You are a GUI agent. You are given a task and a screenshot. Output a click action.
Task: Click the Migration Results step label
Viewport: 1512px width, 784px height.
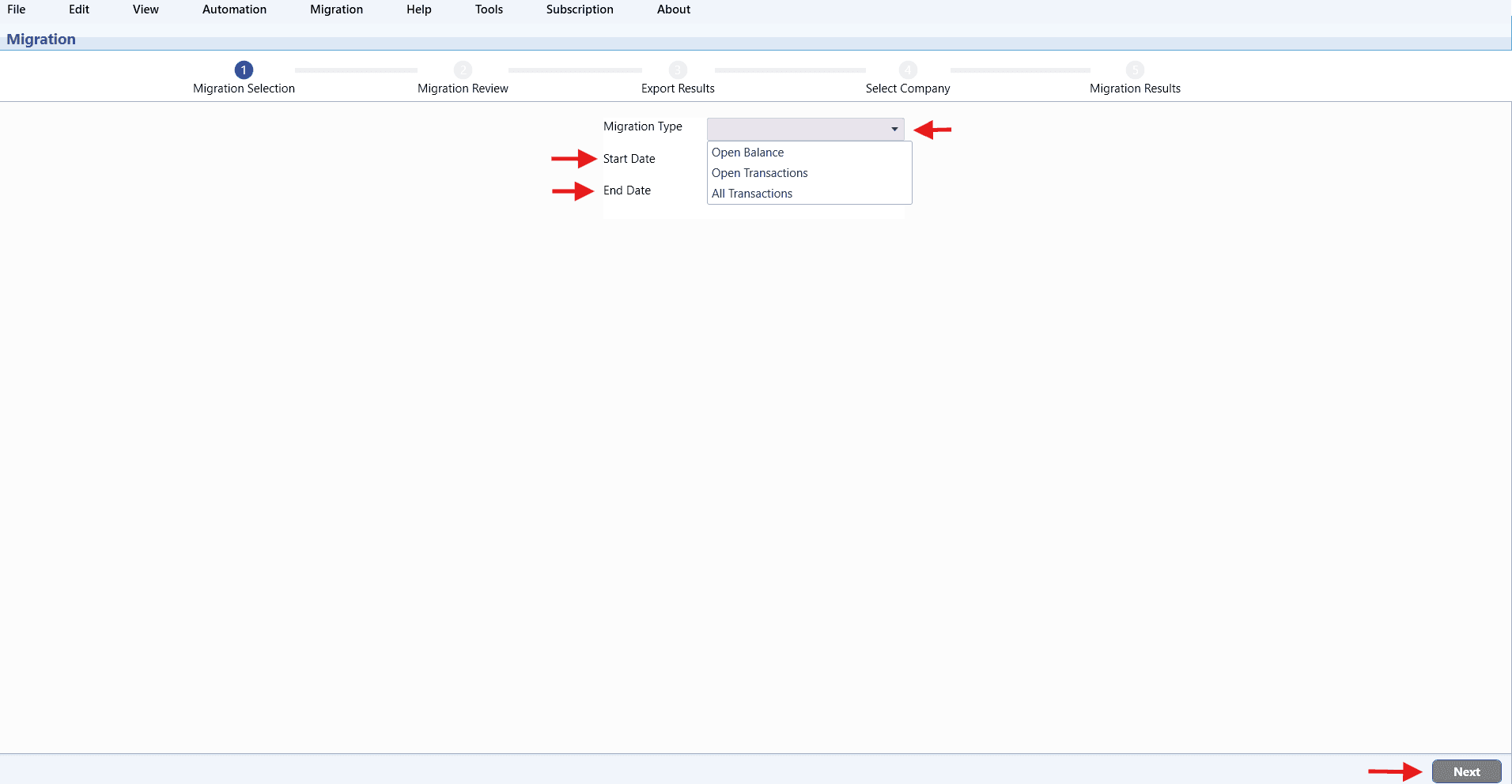point(1135,89)
